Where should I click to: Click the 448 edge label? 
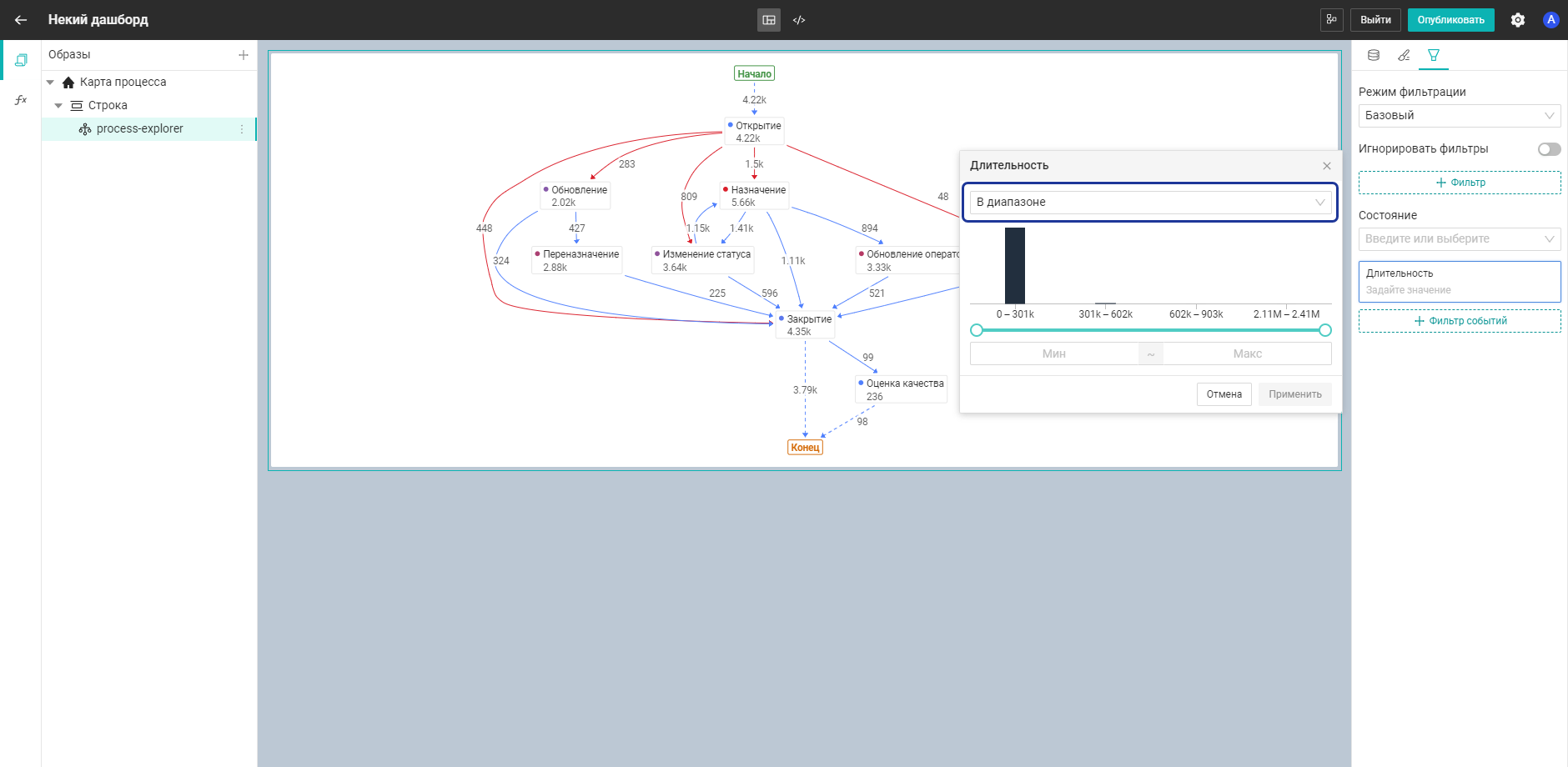485,228
